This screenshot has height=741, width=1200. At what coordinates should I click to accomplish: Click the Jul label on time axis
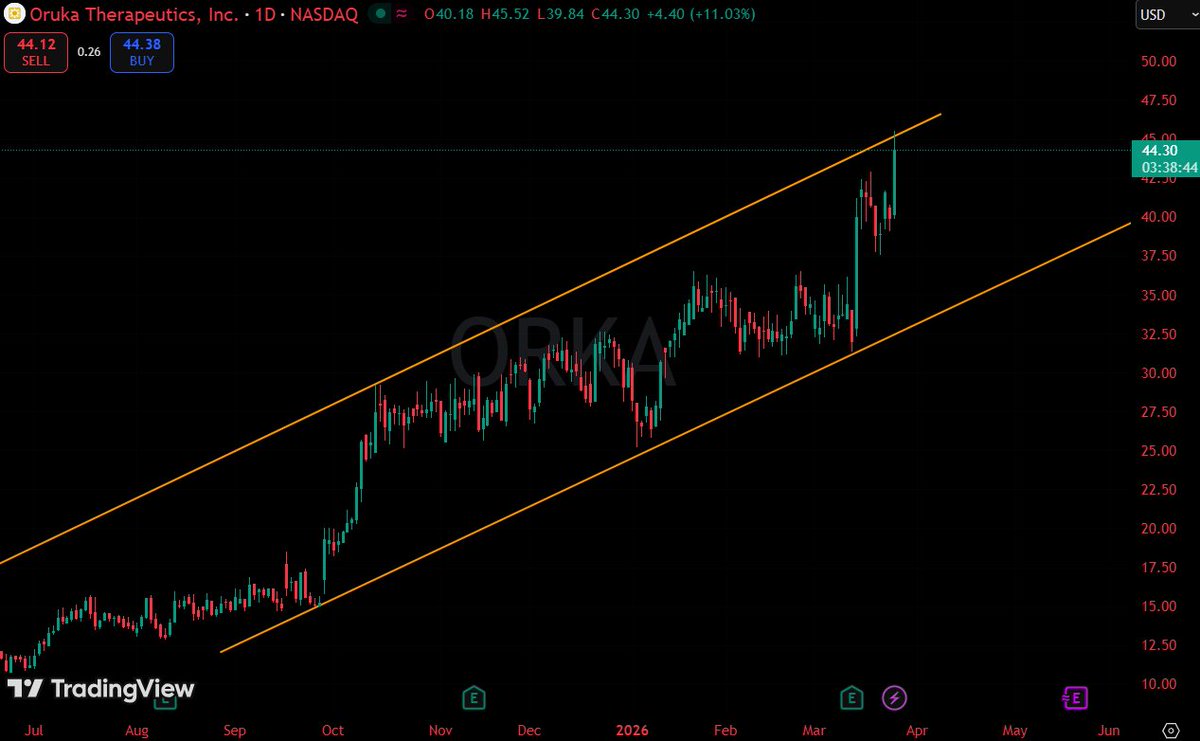(33, 731)
